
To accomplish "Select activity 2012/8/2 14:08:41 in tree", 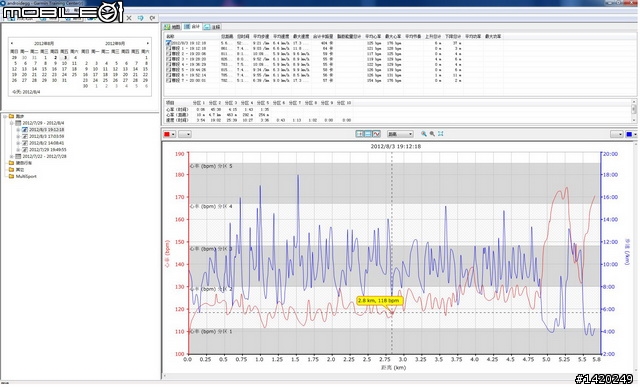I will 47,143.
